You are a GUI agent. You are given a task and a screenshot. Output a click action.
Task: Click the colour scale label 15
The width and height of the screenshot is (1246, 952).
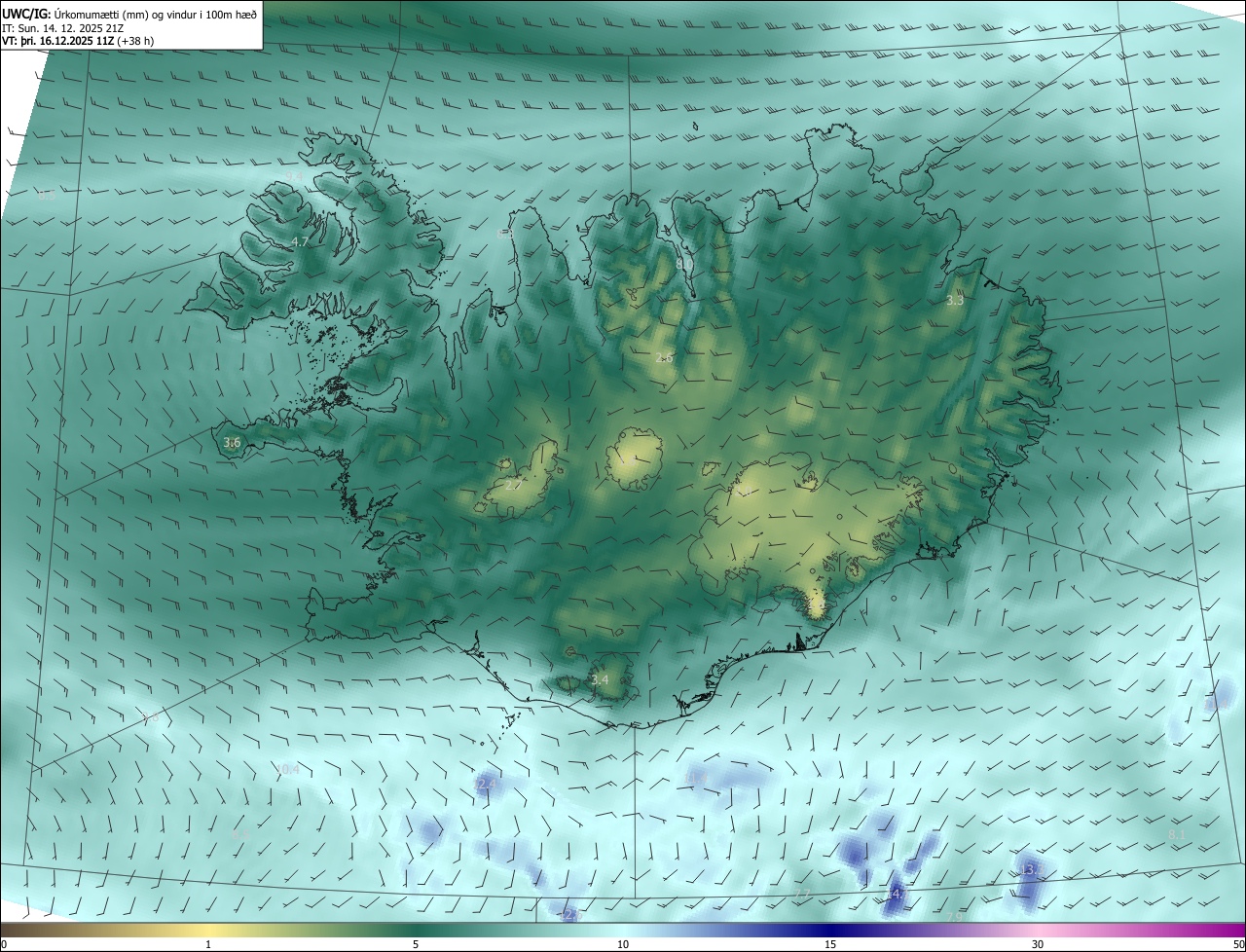click(830, 944)
